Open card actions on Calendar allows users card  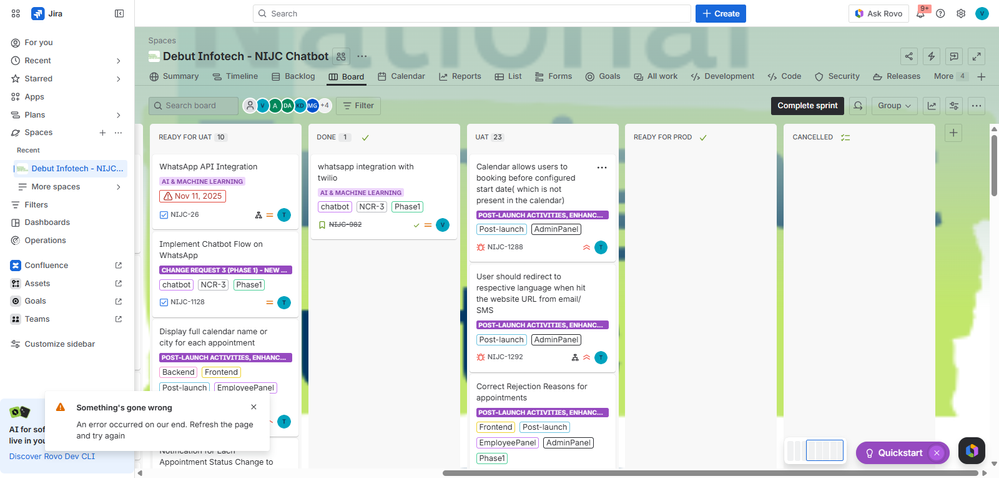pyautogui.click(x=601, y=167)
